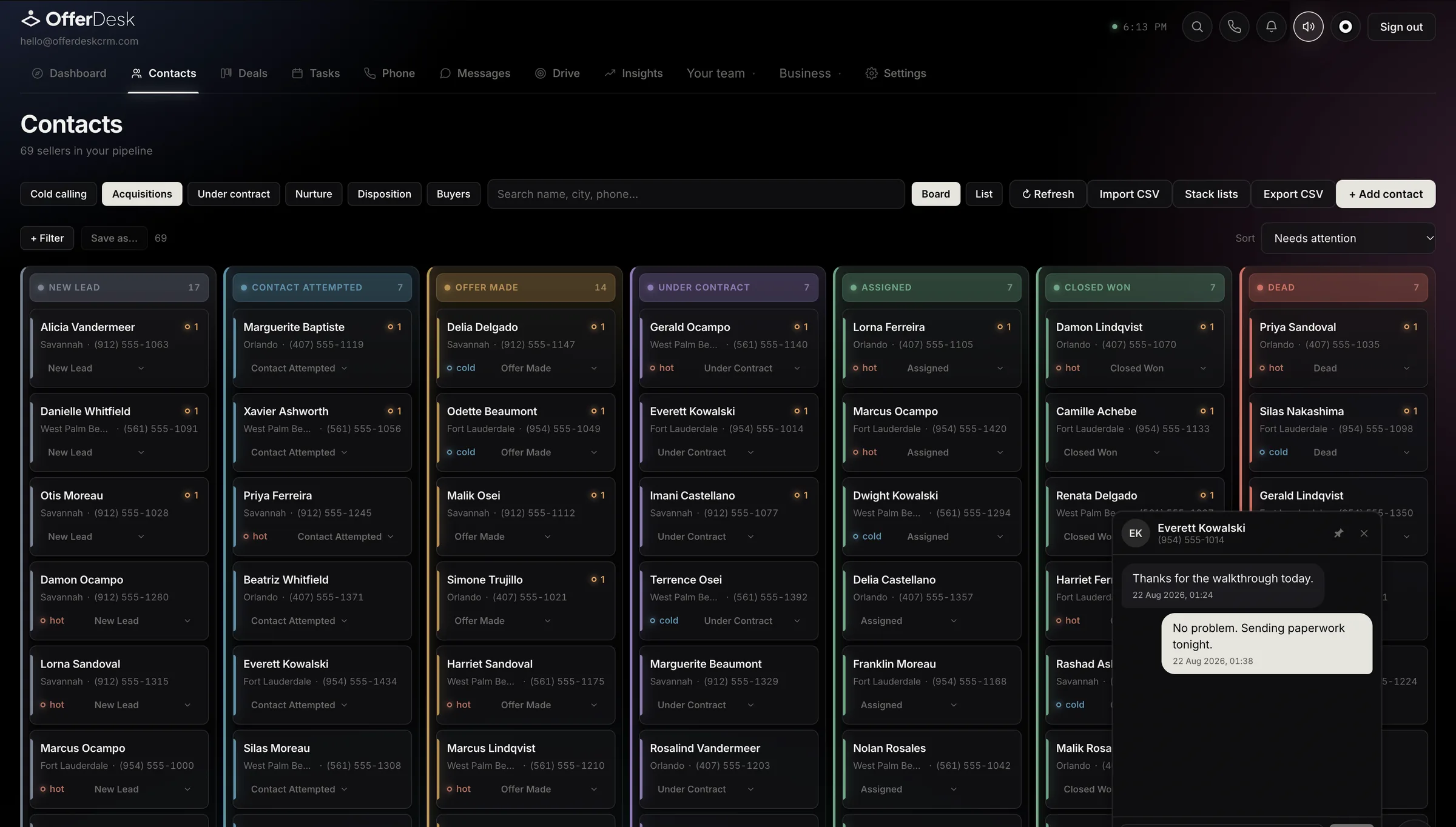Viewport: 1456px width, 827px height.
Task: Open stage dropdown on Alicia Vandermeer card
Action: (x=96, y=368)
